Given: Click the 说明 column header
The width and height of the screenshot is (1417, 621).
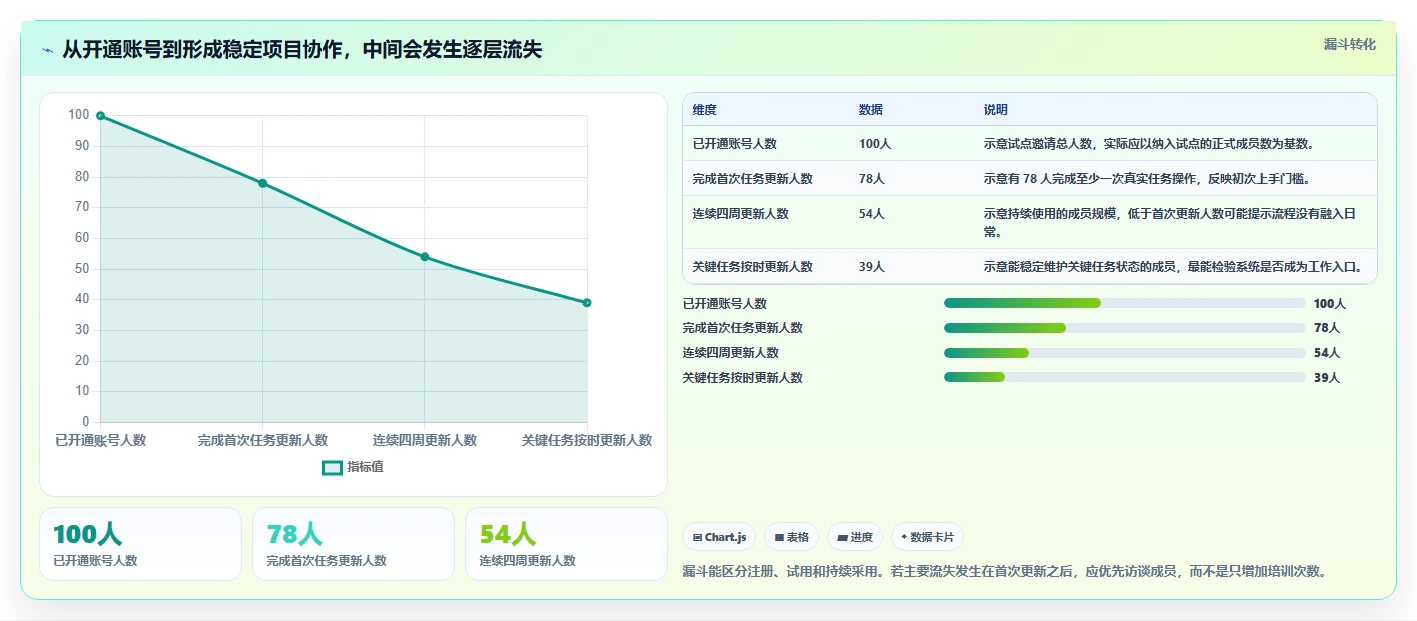Looking at the screenshot, I should pyautogui.click(x=996, y=110).
